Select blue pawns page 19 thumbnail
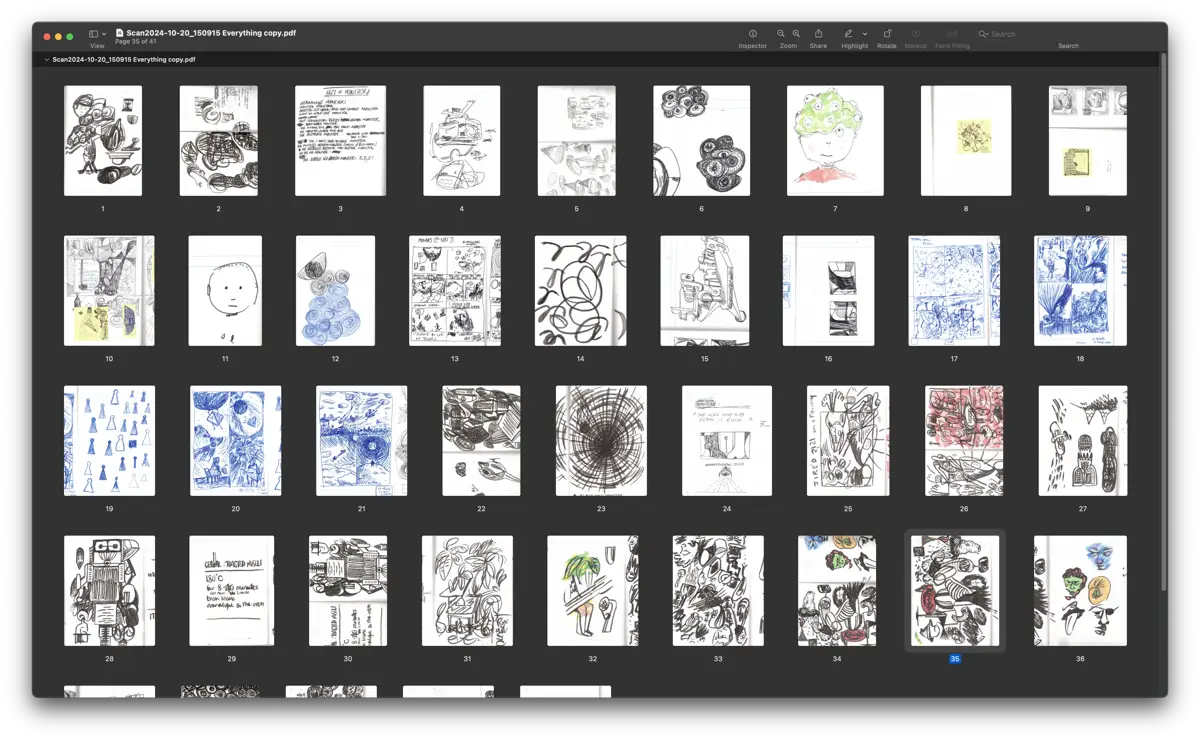This screenshot has height=740, width=1200. (x=109, y=441)
